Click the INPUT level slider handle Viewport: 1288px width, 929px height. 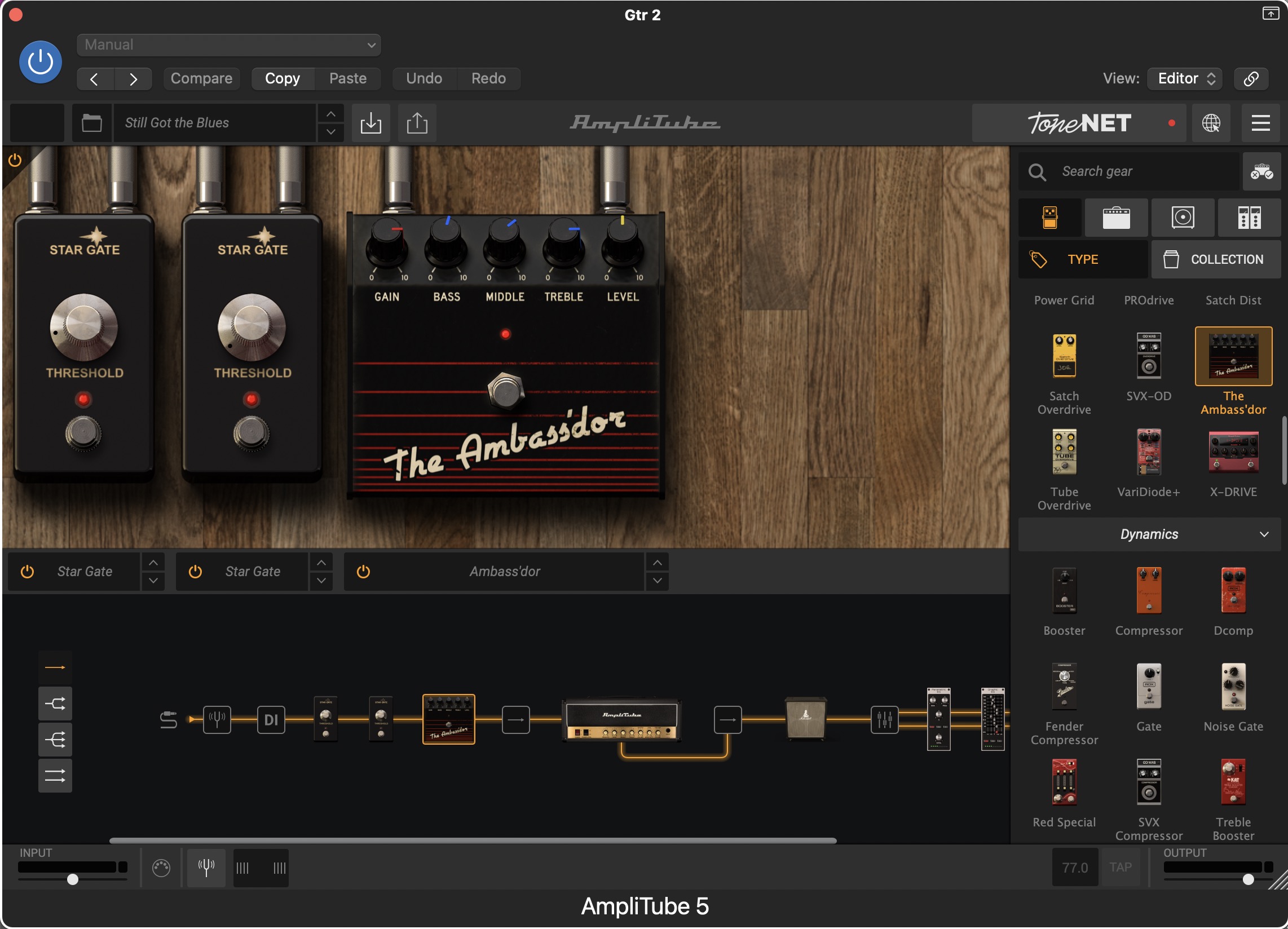[73, 879]
